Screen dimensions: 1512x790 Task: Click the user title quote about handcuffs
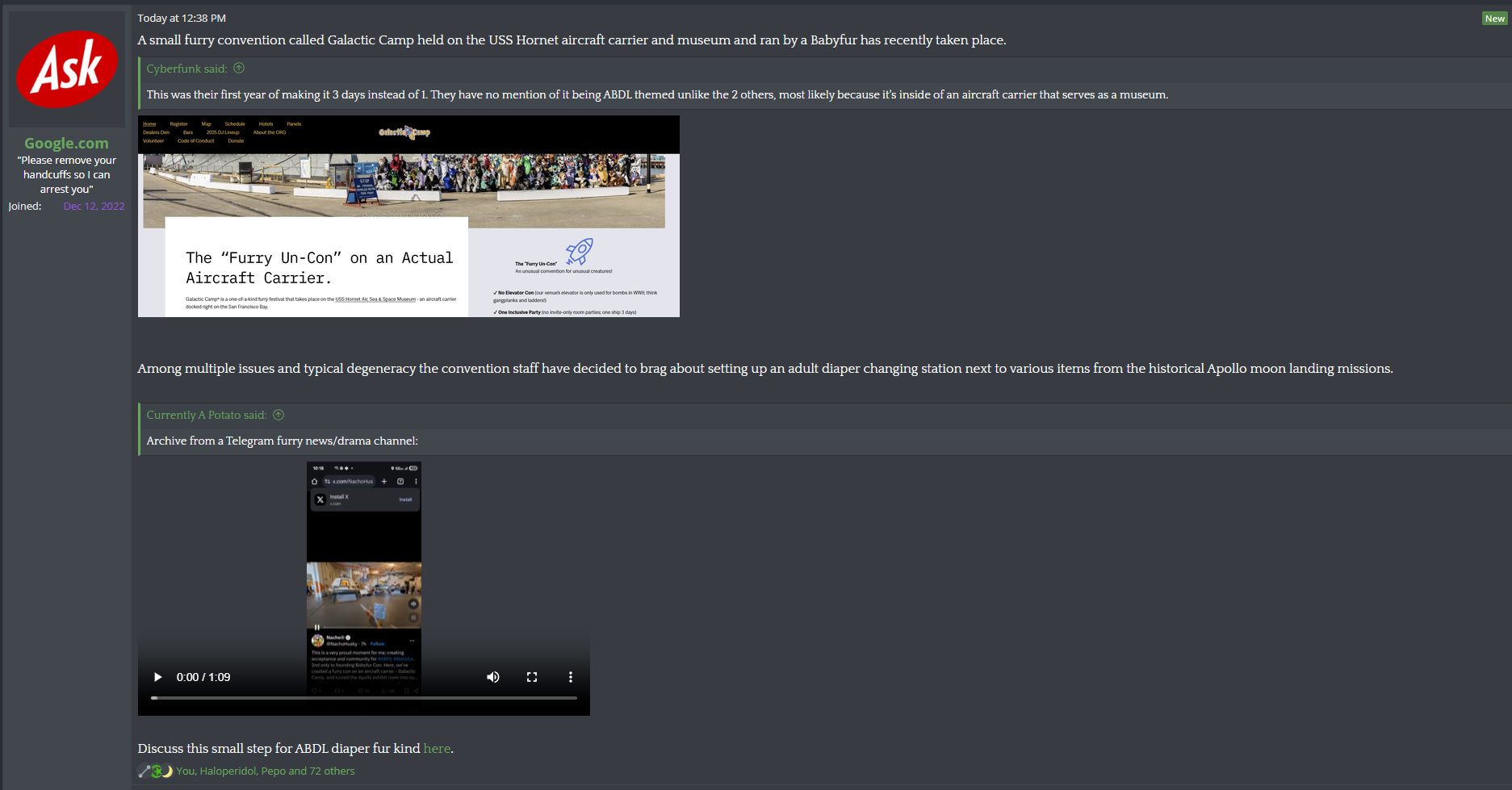[67, 174]
